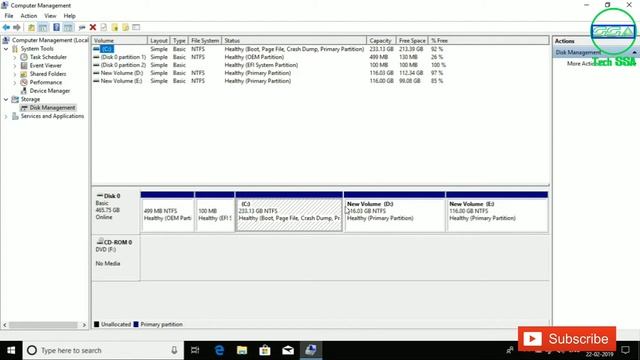Open the Action Center notification icon

[625, 350]
